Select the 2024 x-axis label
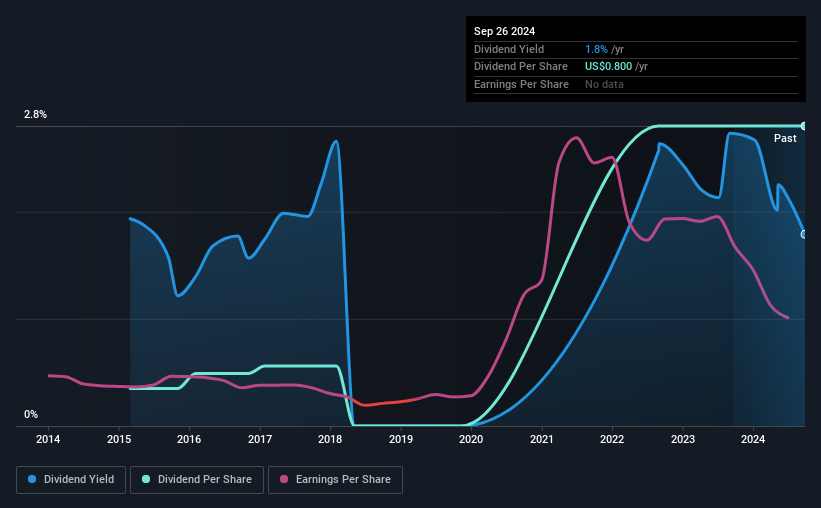The image size is (821, 508). 753,439
